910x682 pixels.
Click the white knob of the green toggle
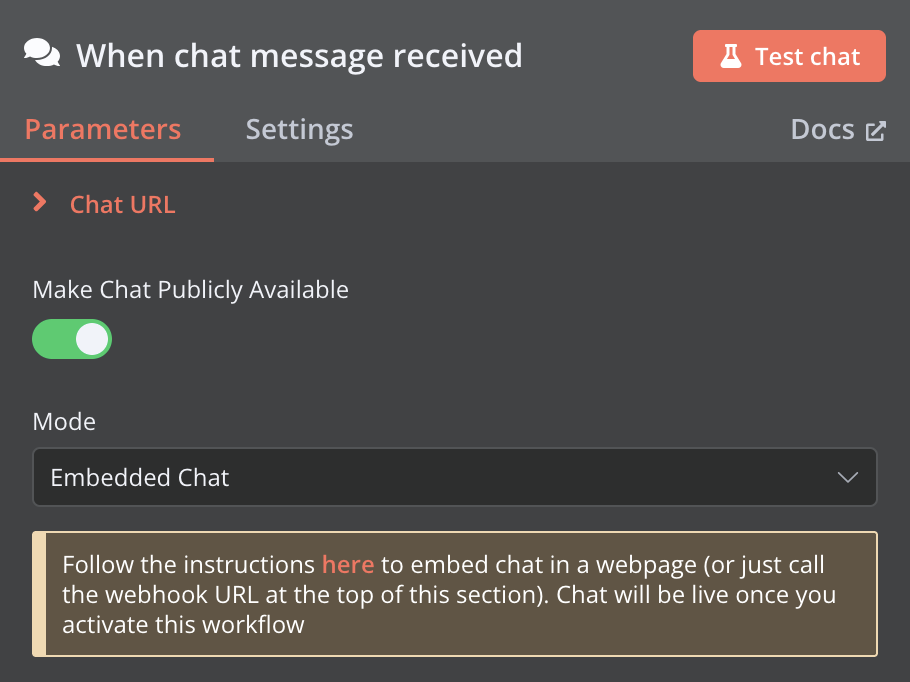91,339
